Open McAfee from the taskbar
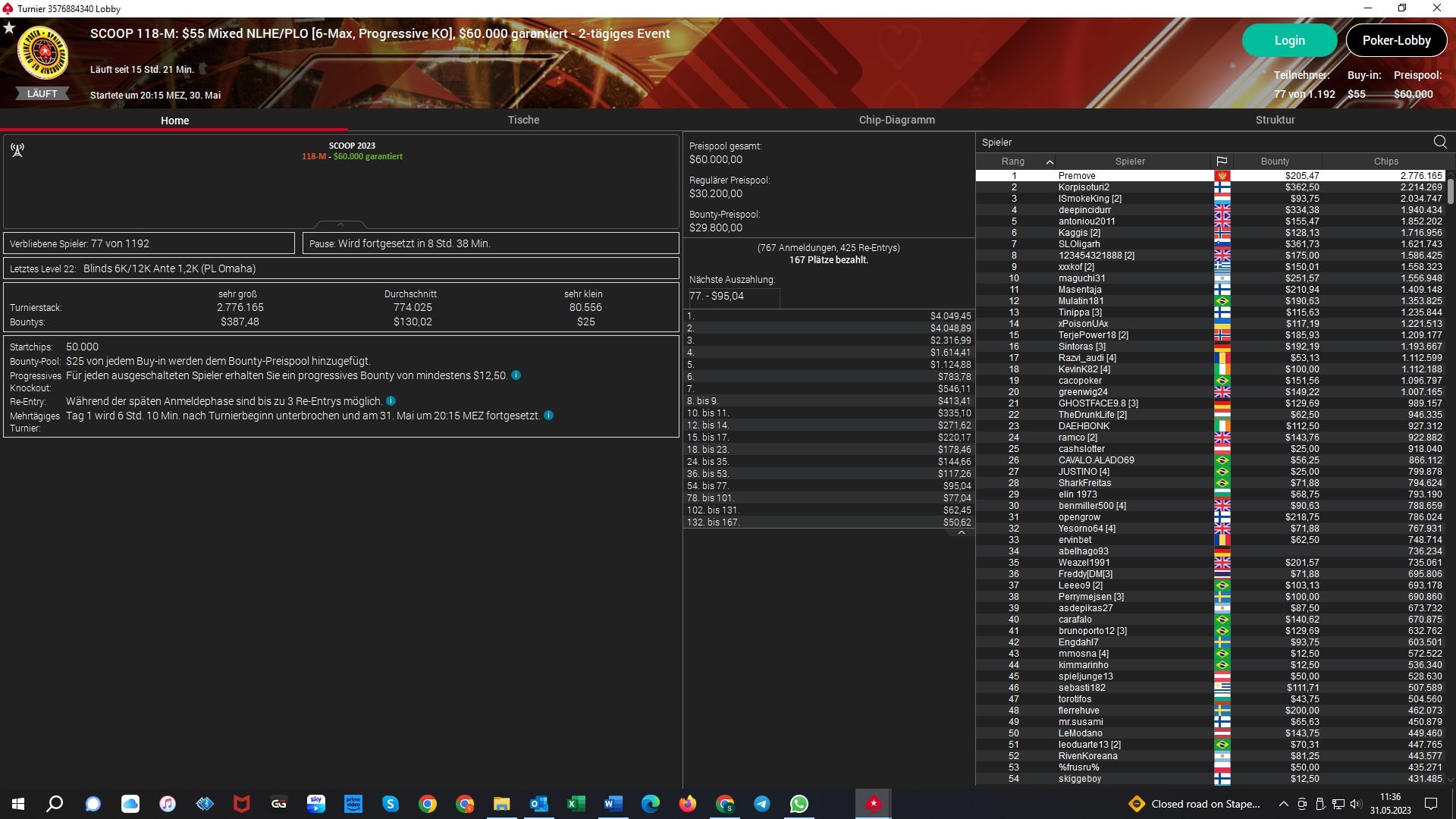The width and height of the screenshot is (1456, 819). (241, 804)
